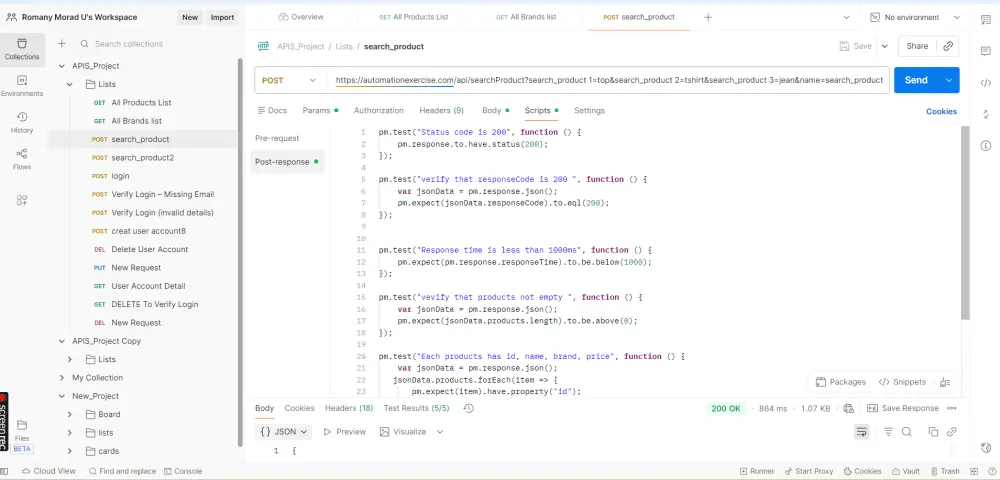The width and height of the screenshot is (1000, 480).
Task: Click the response history clock icon
Action: (x=469, y=408)
